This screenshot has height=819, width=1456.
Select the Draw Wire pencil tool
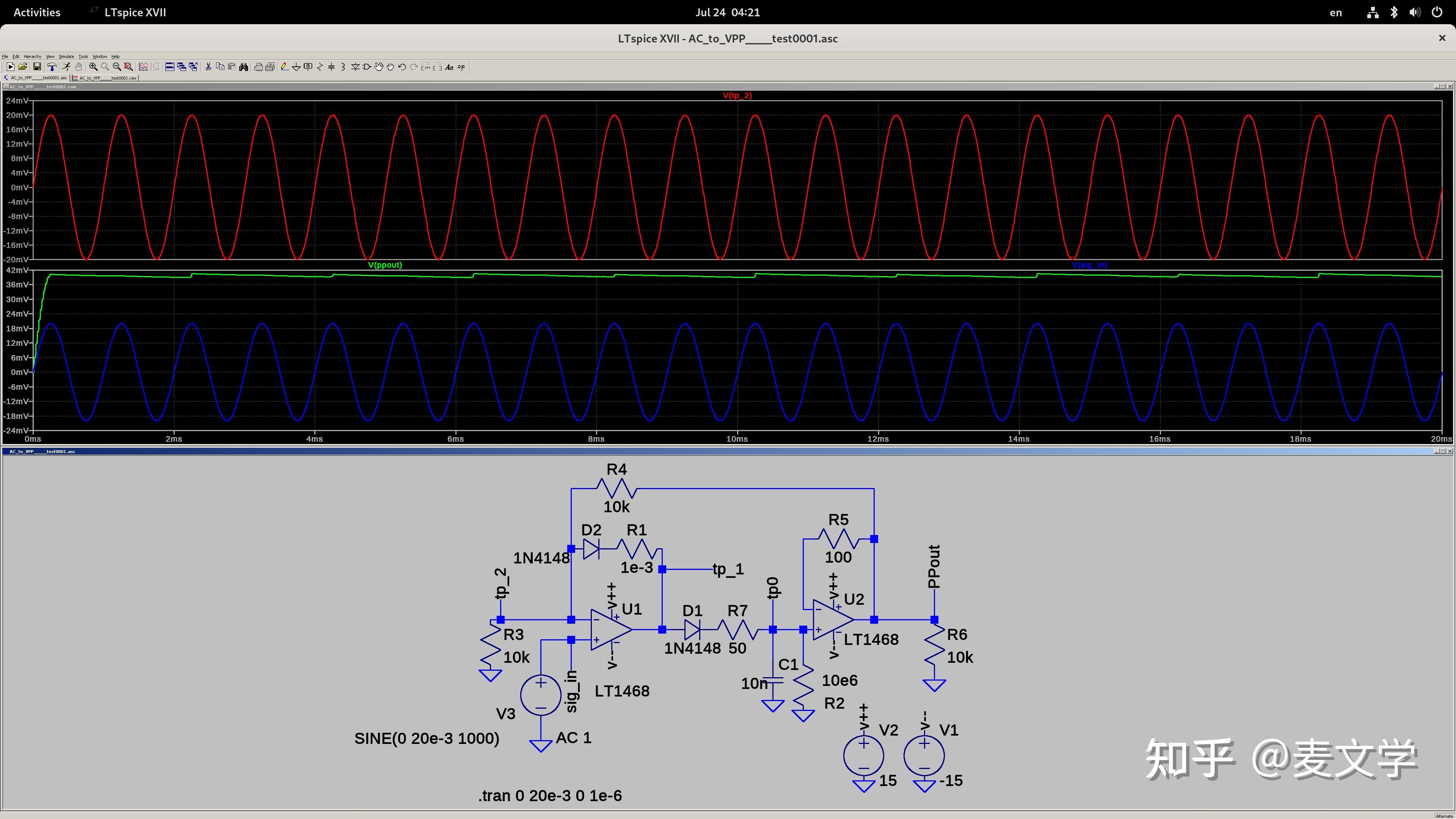(x=285, y=67)
